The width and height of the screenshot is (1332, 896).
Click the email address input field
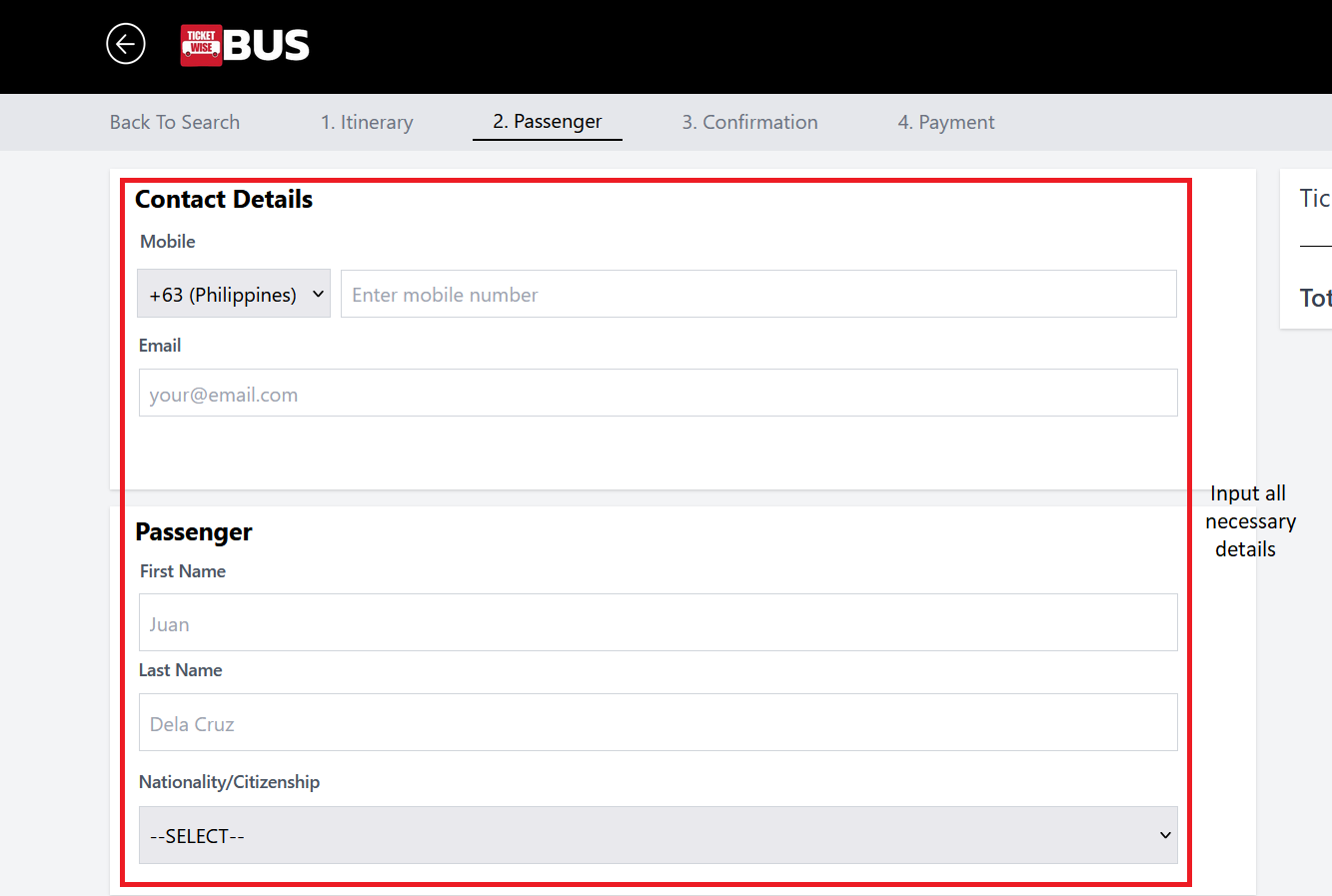[x=658, y=393]
